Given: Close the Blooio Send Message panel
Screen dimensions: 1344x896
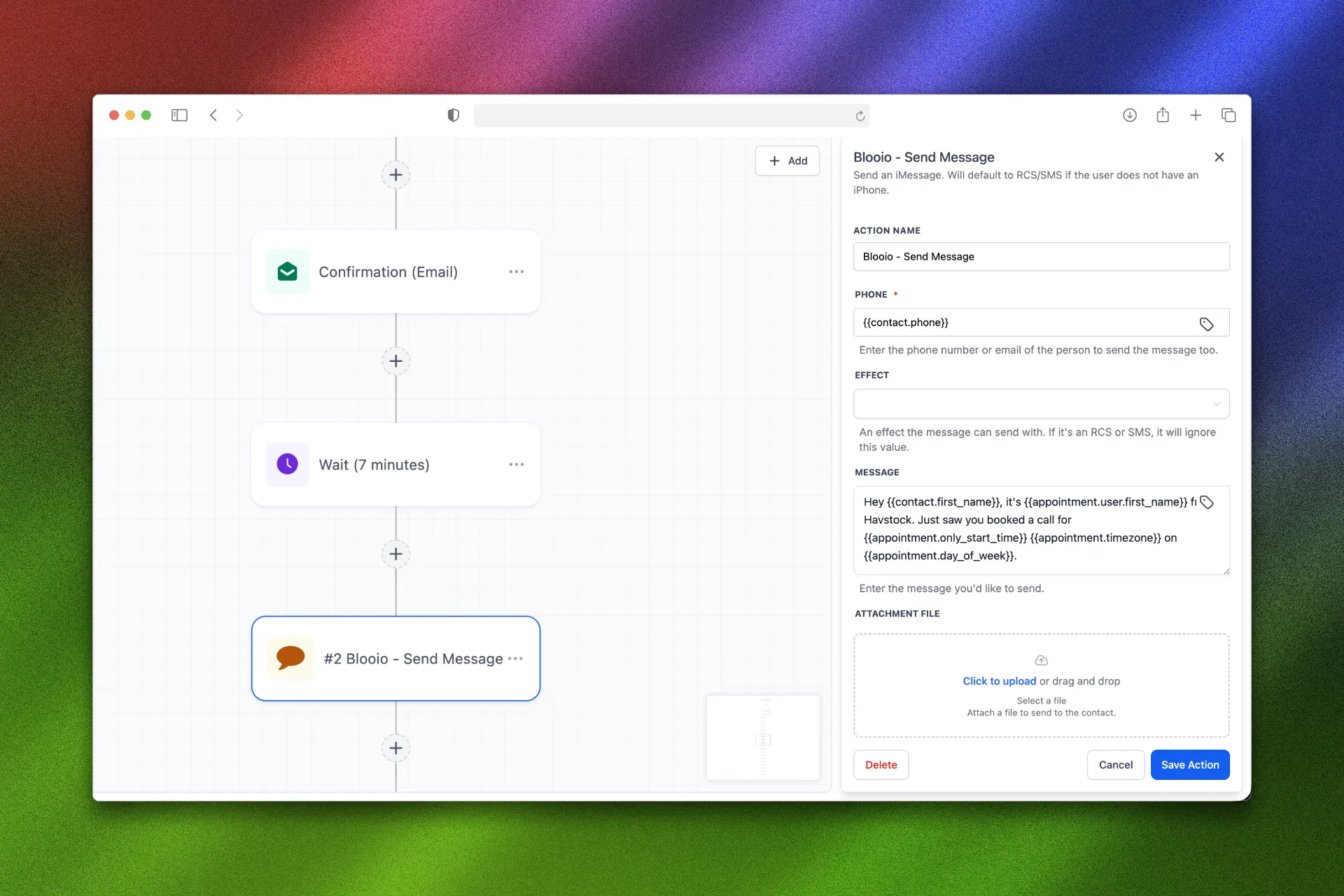Looking at the screenshot, I should click(x=1219, y=157).
